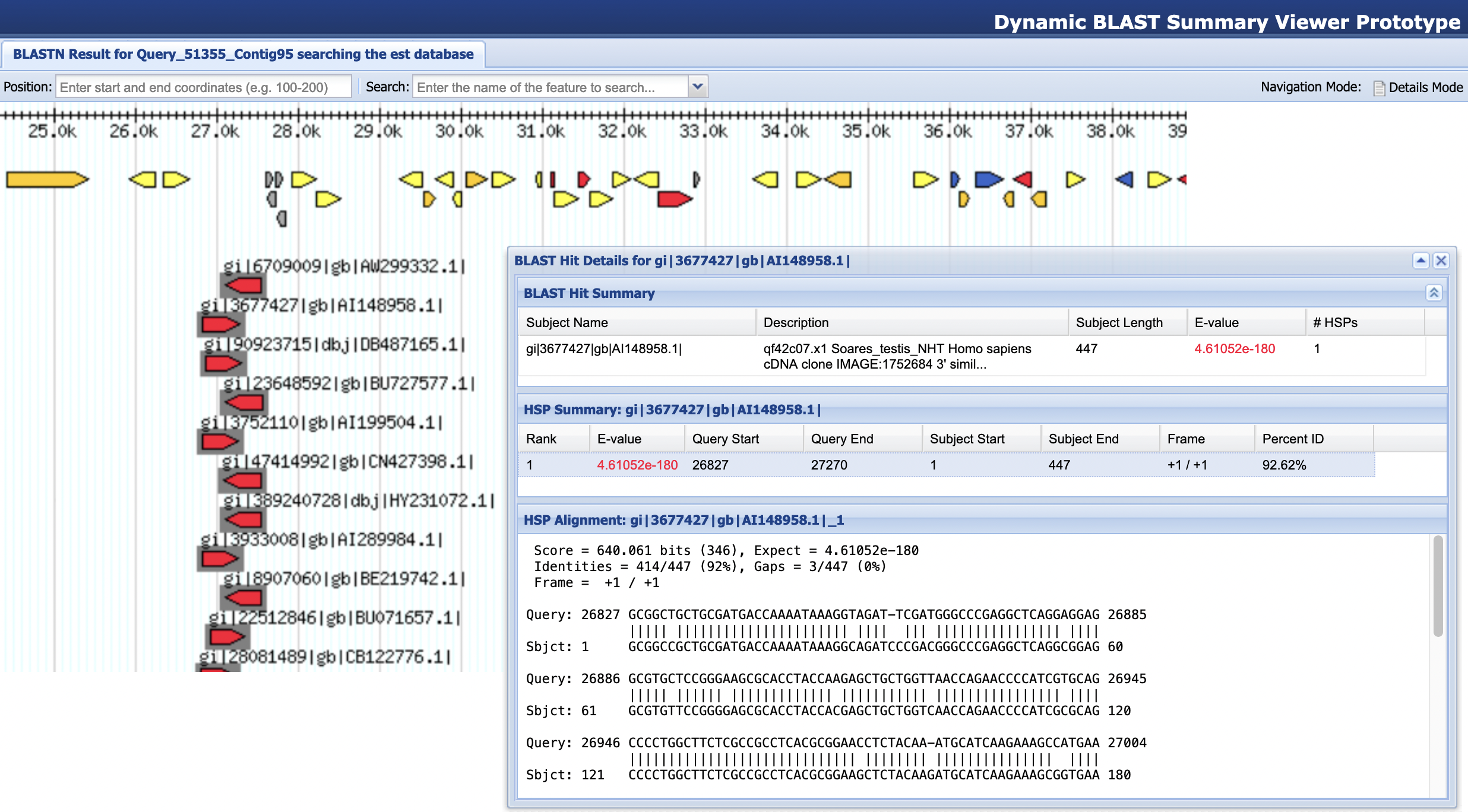Screen dimensions: 1468x812
Task: Click the orange left arrow feature near 35.0k
Action: click(x=839, y=179)
